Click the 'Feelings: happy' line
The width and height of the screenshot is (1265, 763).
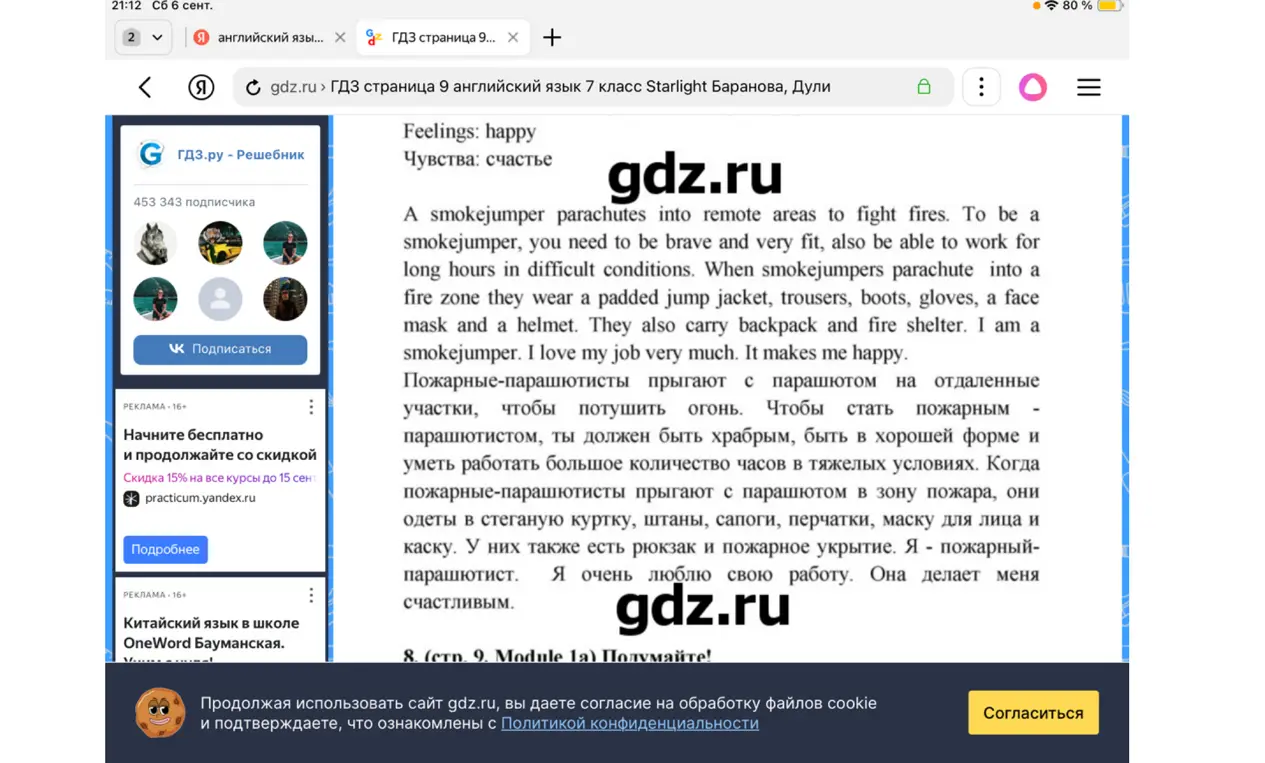point(470,132)
